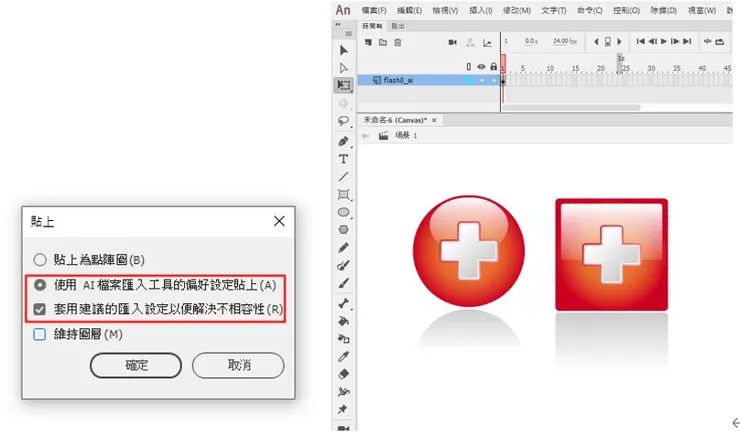
Task: Select the Line tool
Action: point(344,177)
